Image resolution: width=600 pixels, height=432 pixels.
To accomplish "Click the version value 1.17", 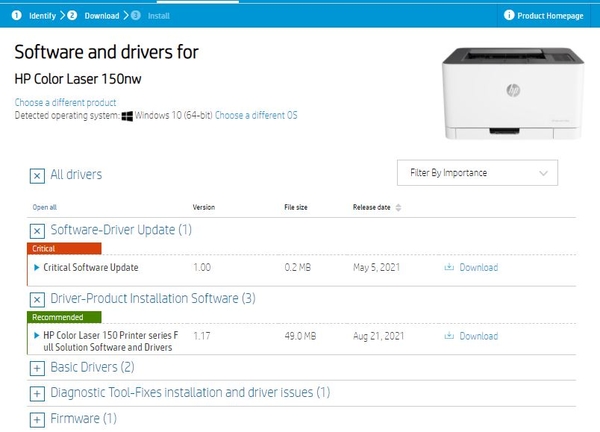I will coord(202,336).
